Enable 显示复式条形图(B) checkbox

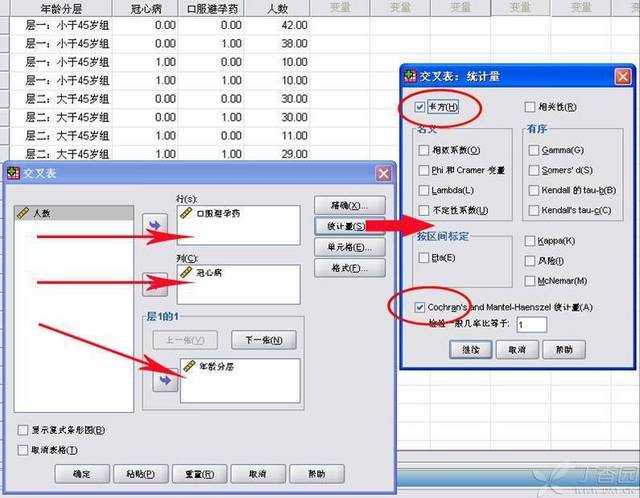tap(24, 430)
